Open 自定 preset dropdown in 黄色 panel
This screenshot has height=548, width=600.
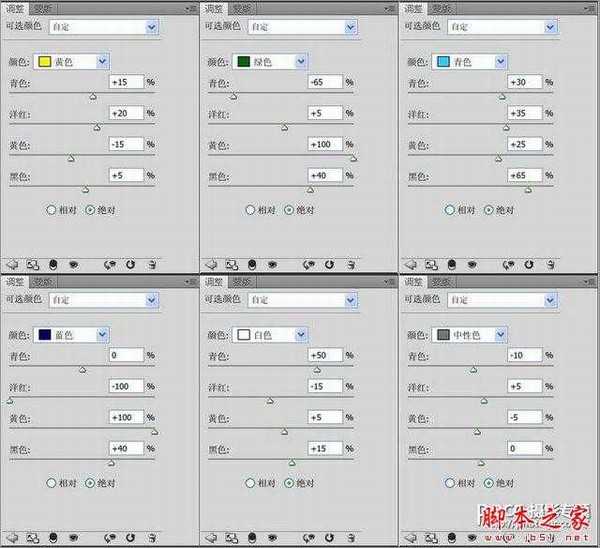pos(104,27)
